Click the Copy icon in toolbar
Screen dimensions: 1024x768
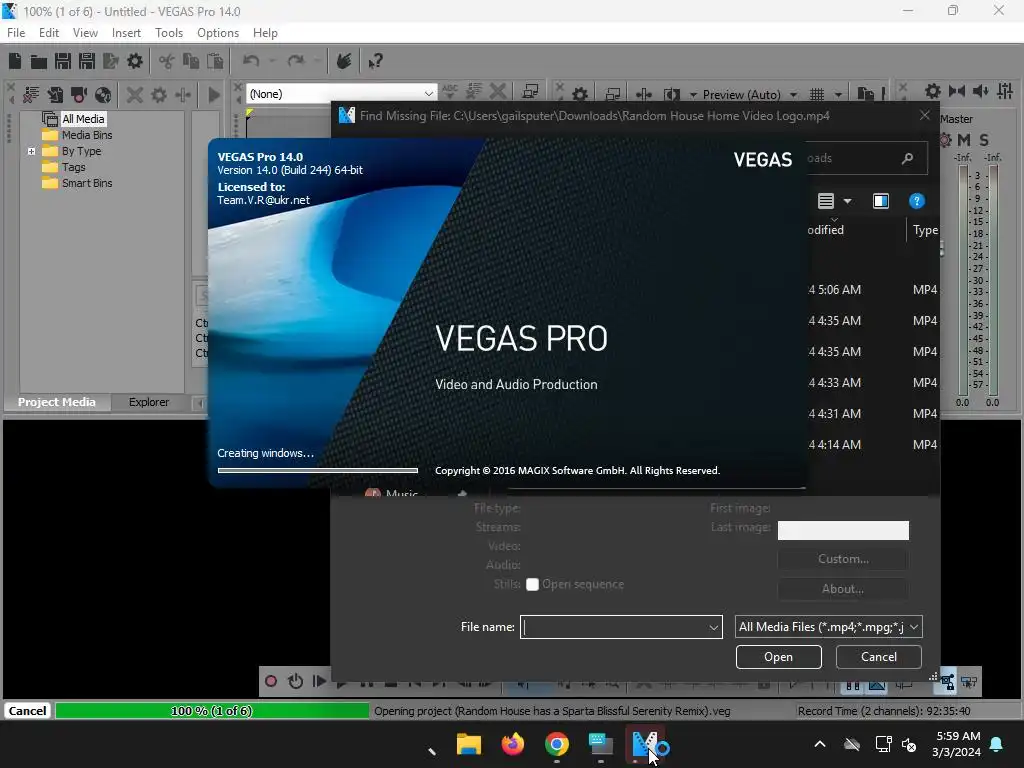click(x=191, y=61)
